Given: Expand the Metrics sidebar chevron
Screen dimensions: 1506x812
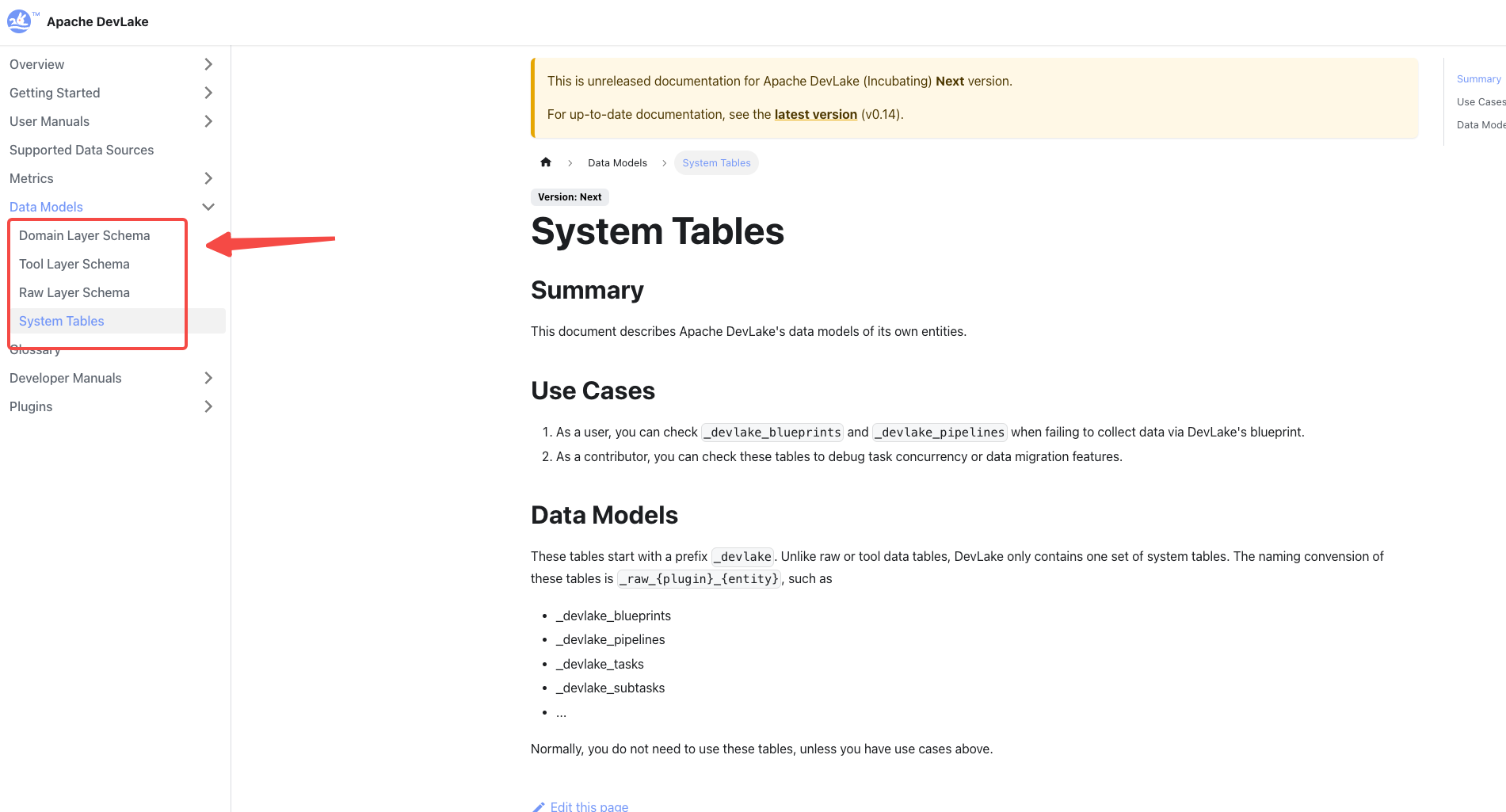Looking at the screenshot, I should 208,178.
